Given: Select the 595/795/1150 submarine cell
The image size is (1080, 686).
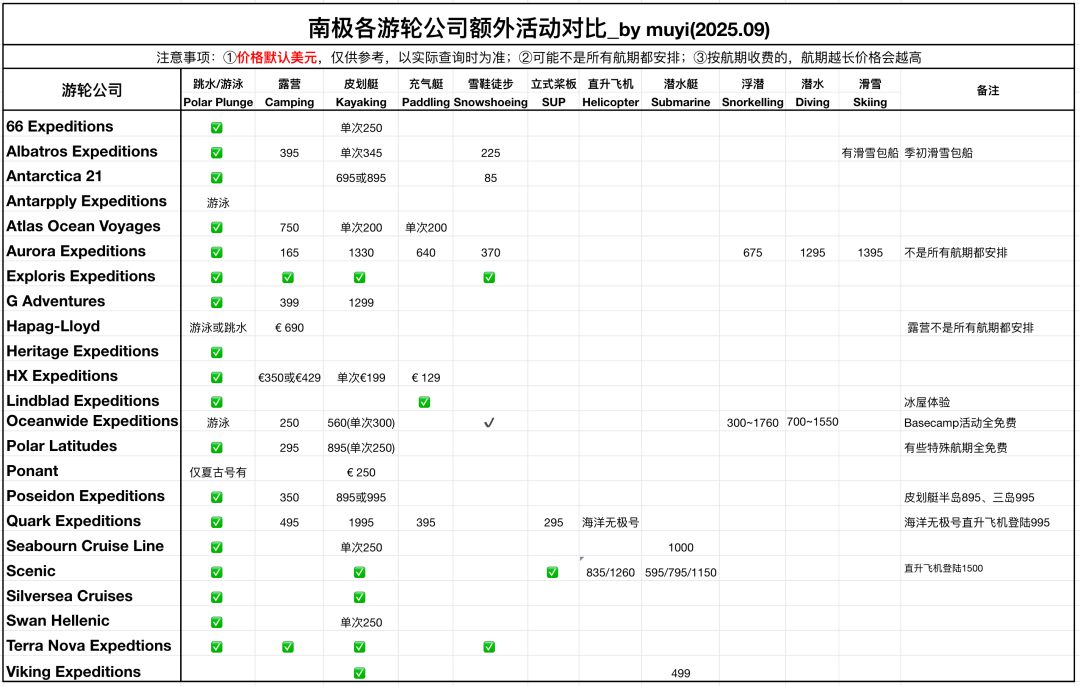Looking at the screenshot, I should coord(681,572).
